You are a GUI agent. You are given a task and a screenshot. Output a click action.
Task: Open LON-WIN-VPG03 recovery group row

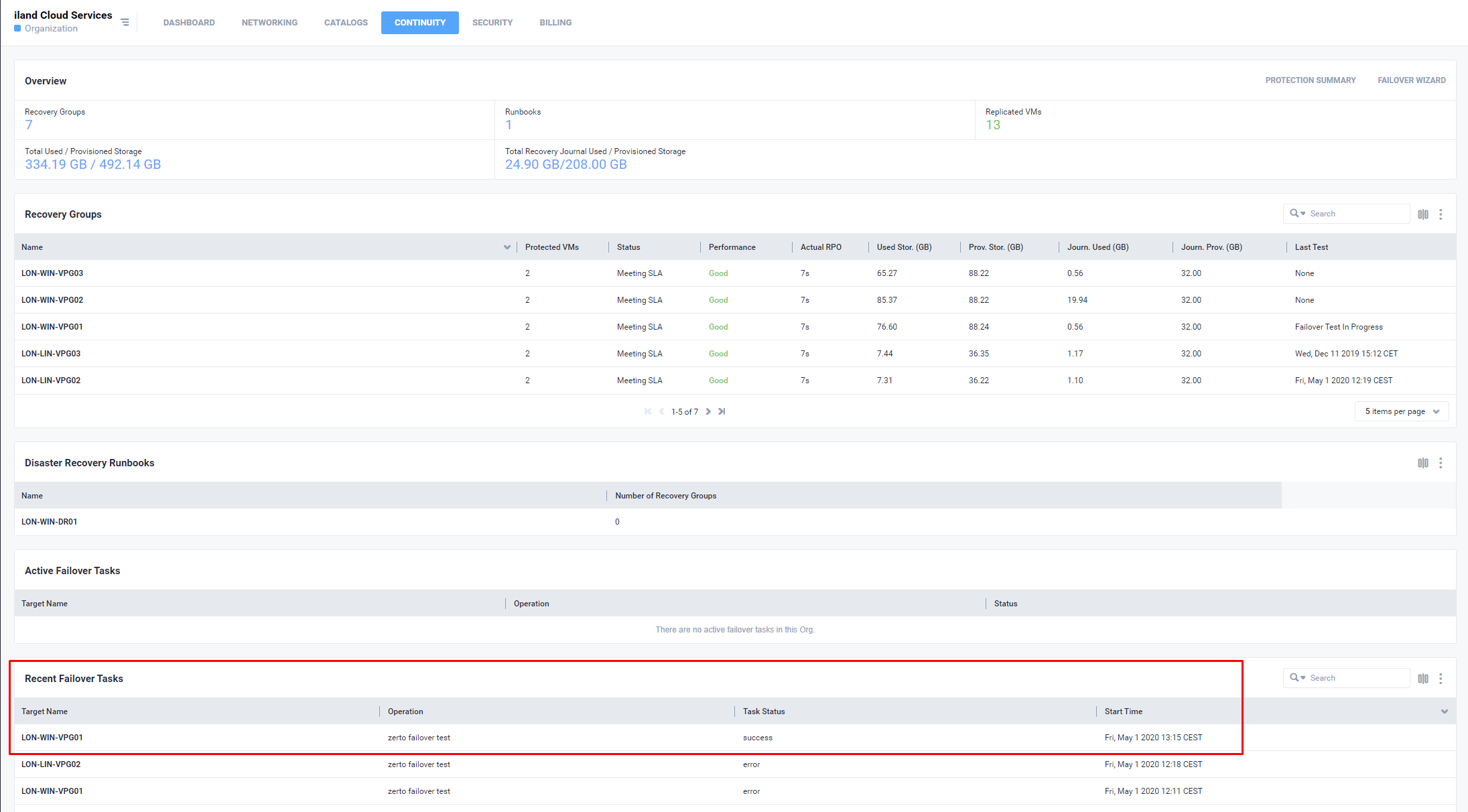click(x=52, y=273)
